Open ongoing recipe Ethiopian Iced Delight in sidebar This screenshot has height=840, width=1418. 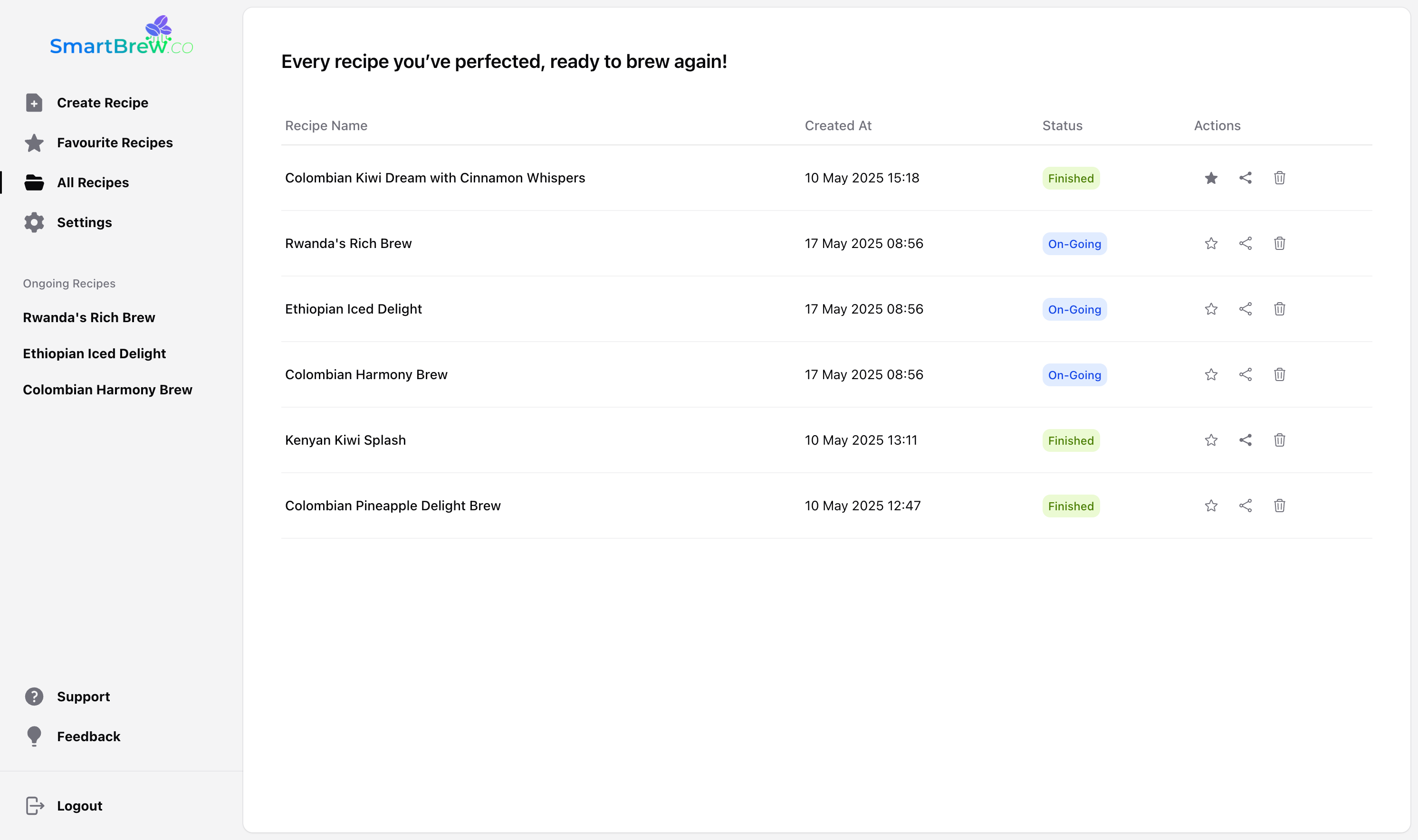[94, 354]
